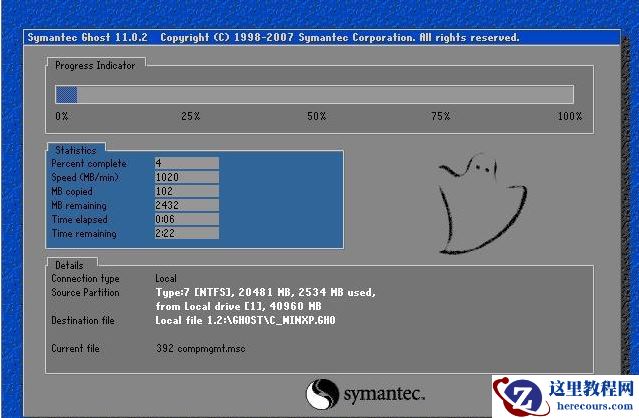Click the 100% mark under the progress bar
The image size is (639, 418).
[570, 116]
